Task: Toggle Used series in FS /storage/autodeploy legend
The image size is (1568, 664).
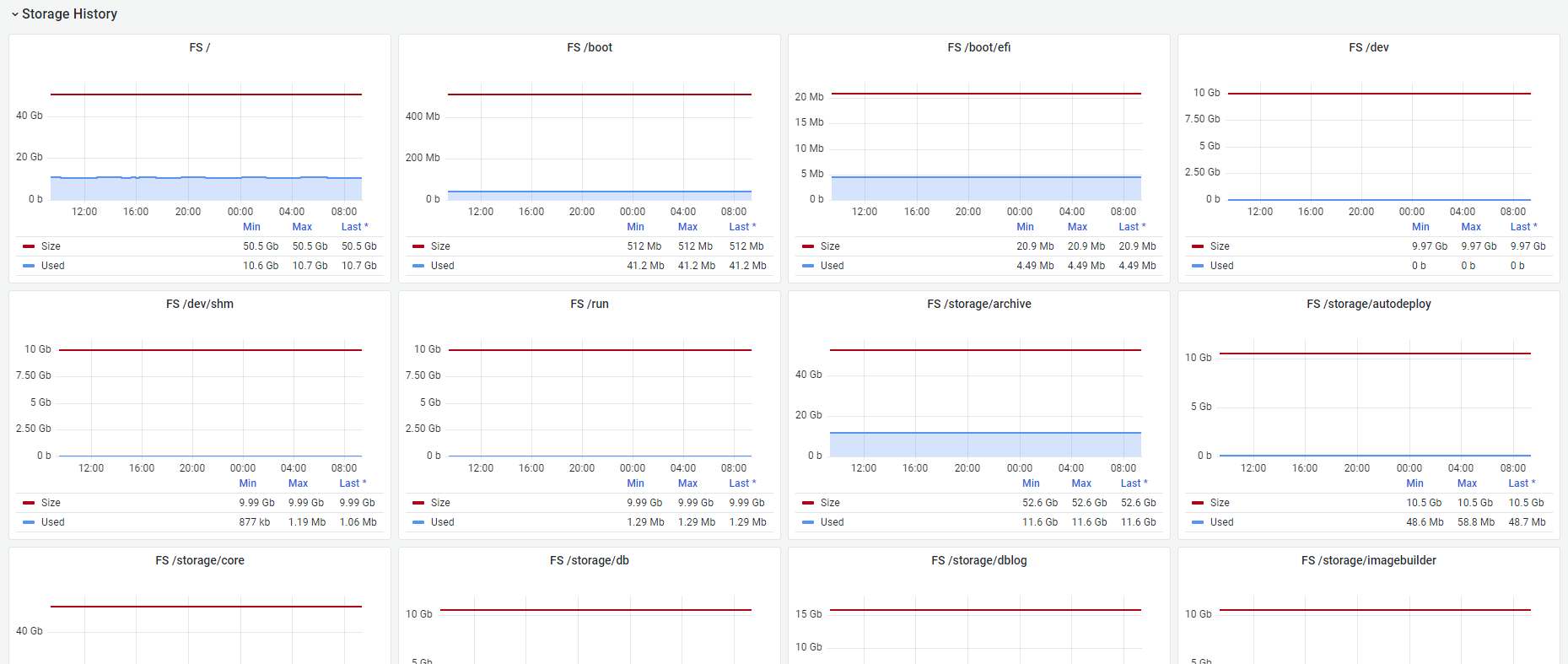Action: [1221, 522]
